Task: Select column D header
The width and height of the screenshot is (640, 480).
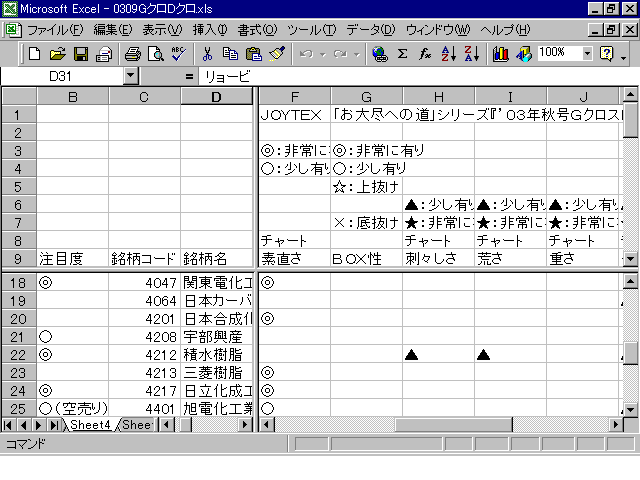Action: coord(216,97)
